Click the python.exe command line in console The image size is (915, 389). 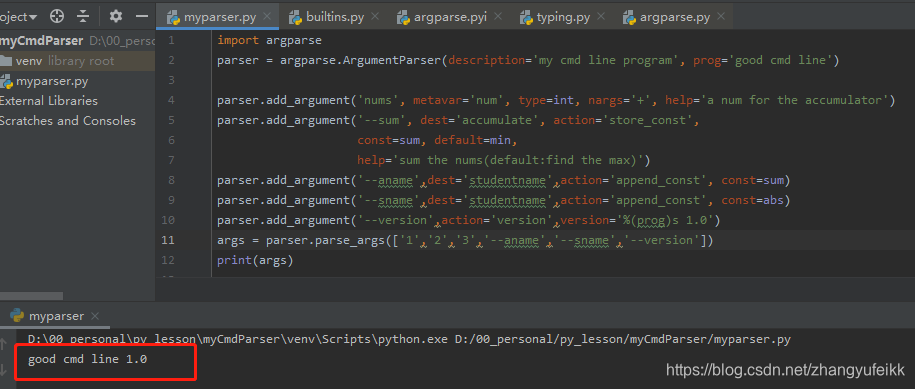point(409,339)
